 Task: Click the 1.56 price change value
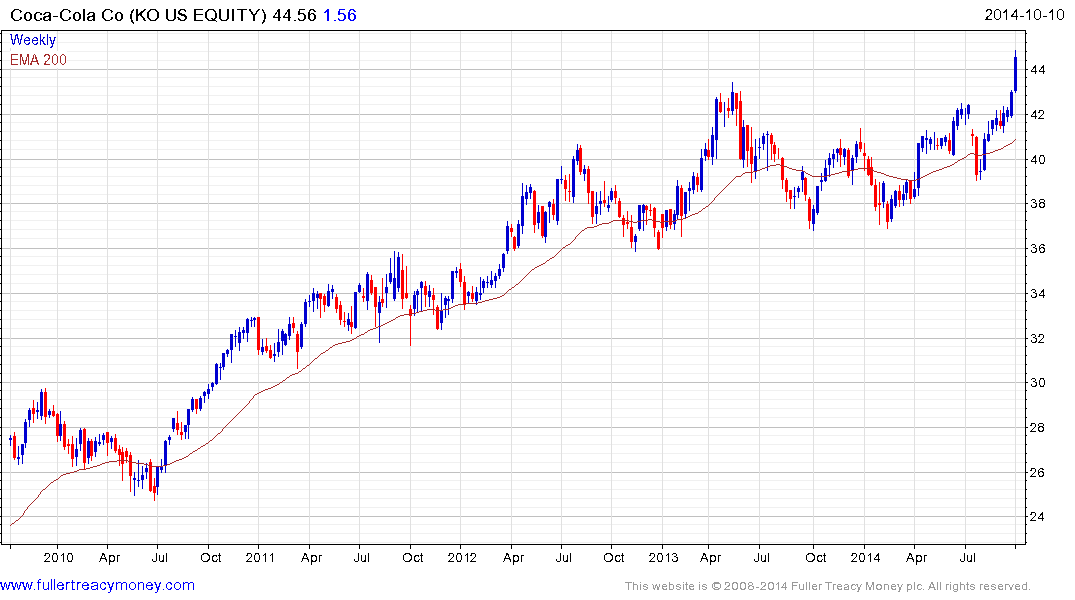click(340, 15)
